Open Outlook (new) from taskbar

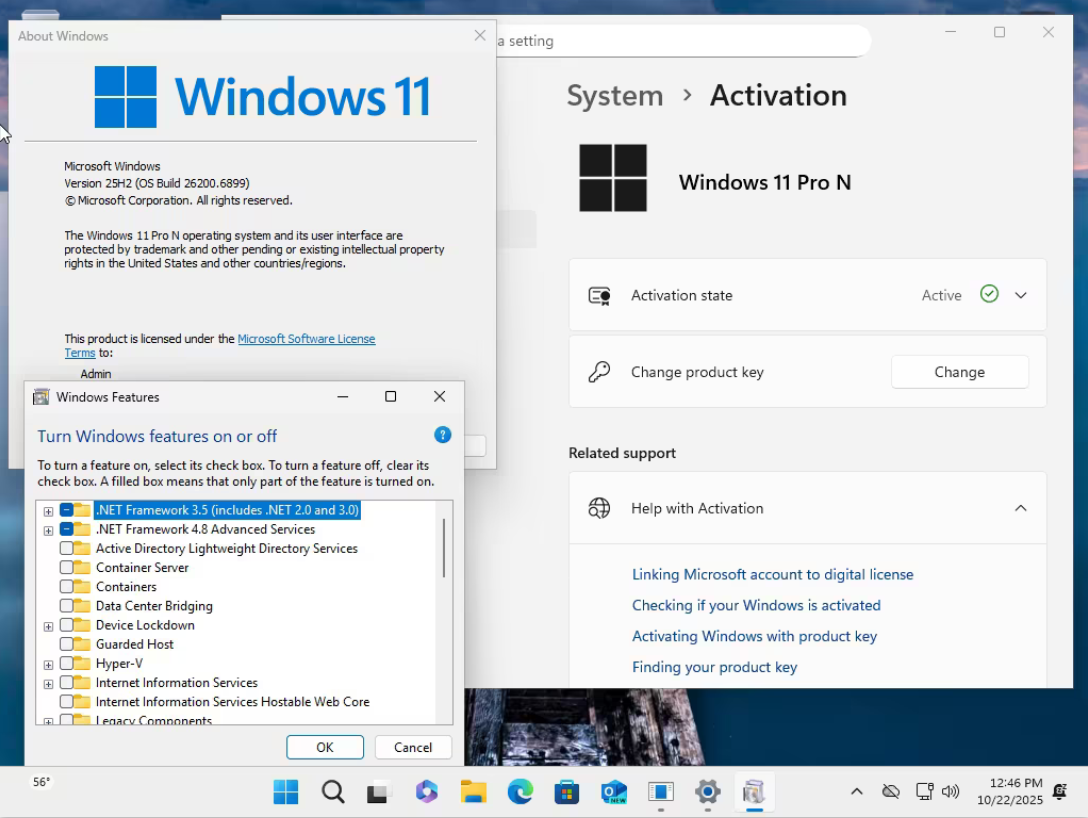(613, 792)
